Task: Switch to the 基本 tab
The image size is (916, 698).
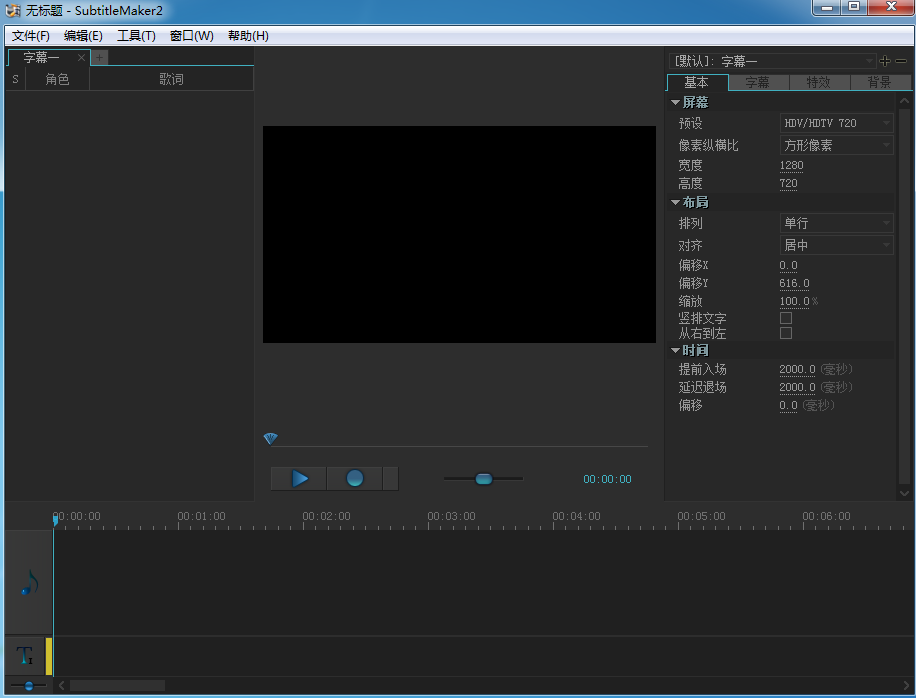Action: [697, 82]
